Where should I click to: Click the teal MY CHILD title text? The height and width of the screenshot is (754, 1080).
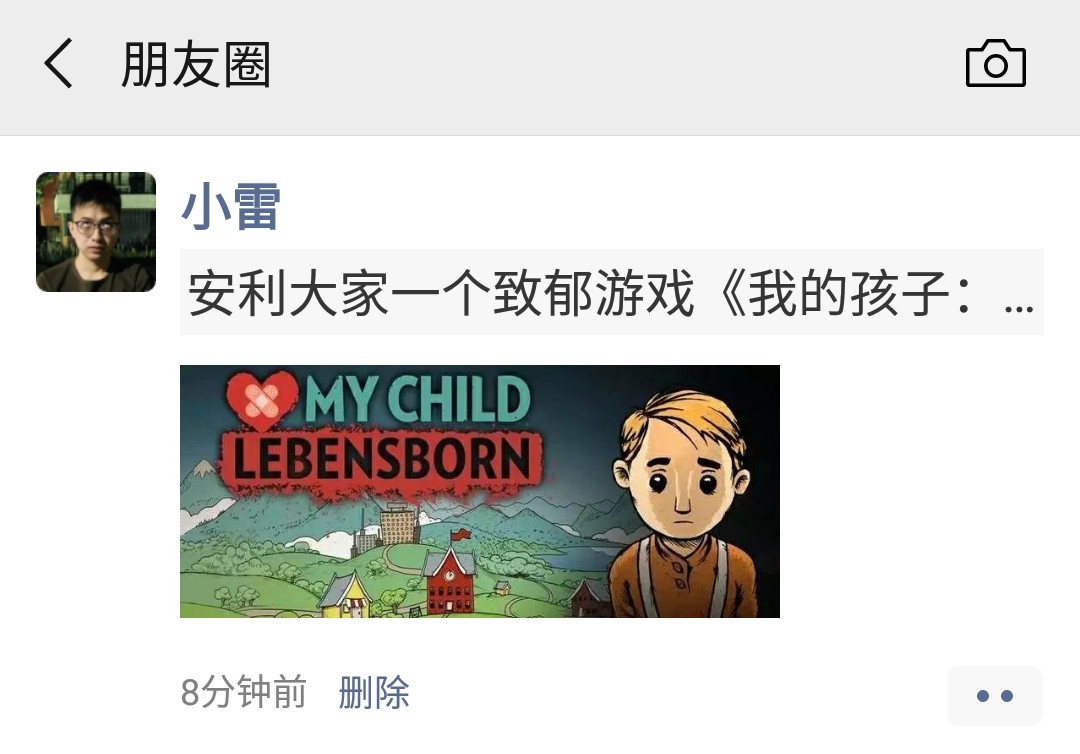coord(417,399)
